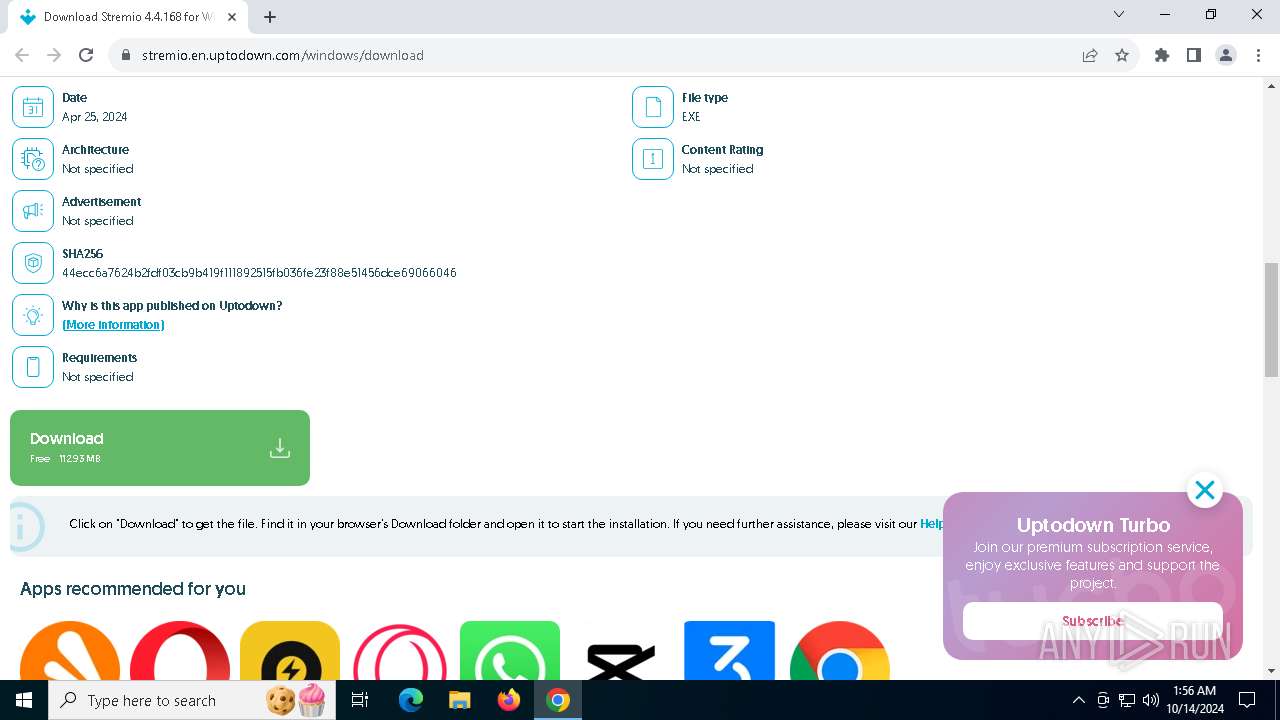Open the More information link
This screenshot has height=720, width=1280.
[113, 325]
